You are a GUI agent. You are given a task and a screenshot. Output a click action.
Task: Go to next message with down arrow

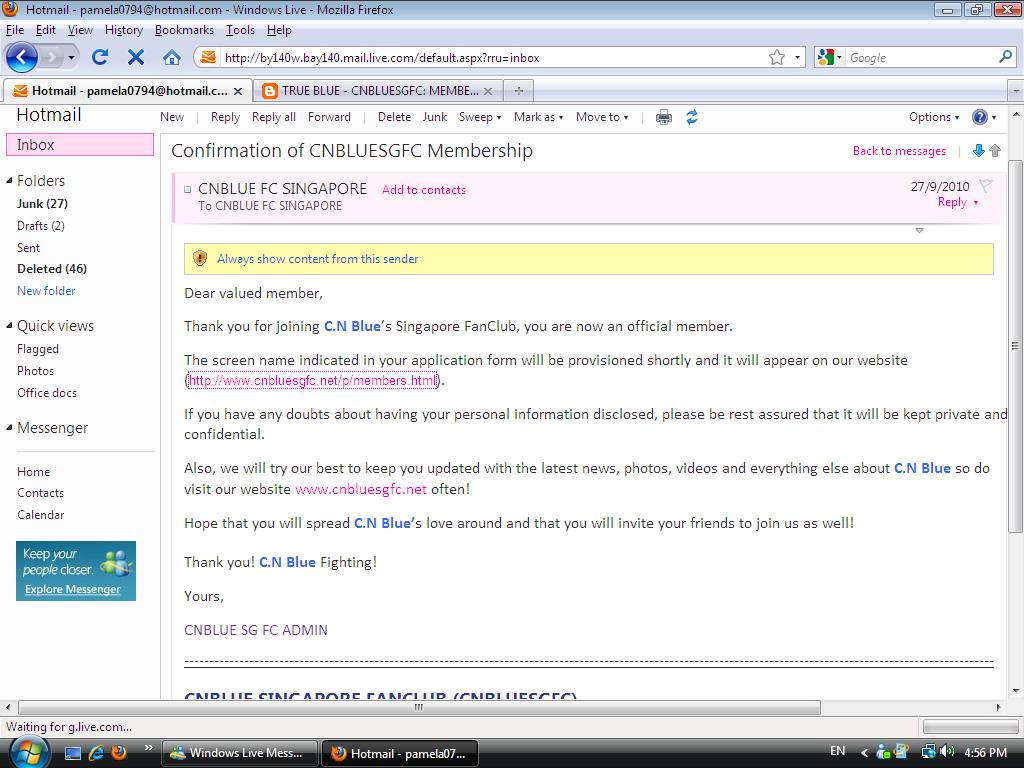tap(978, 151)
